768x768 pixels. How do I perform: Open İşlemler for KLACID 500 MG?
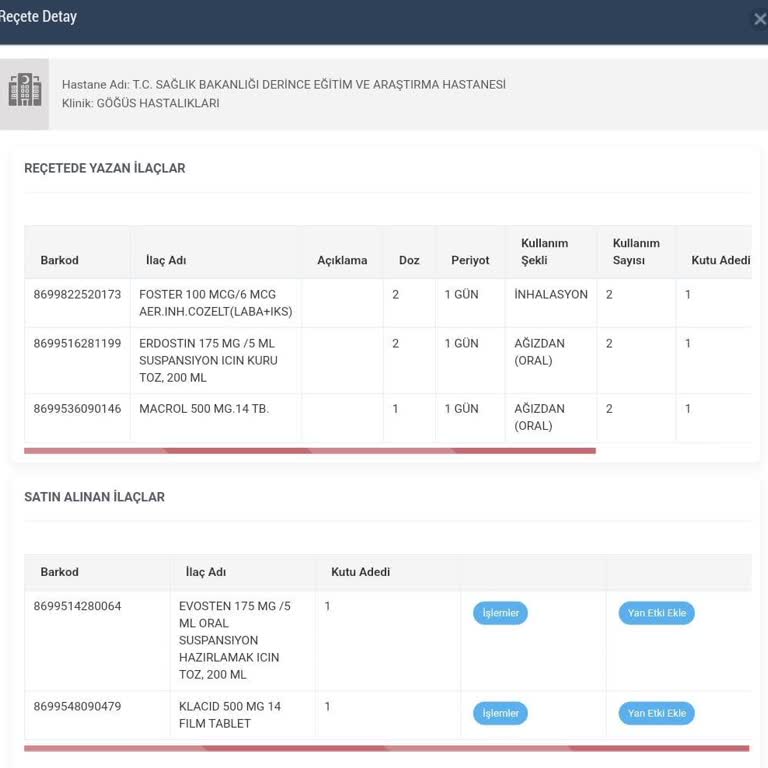click(500, 713)
